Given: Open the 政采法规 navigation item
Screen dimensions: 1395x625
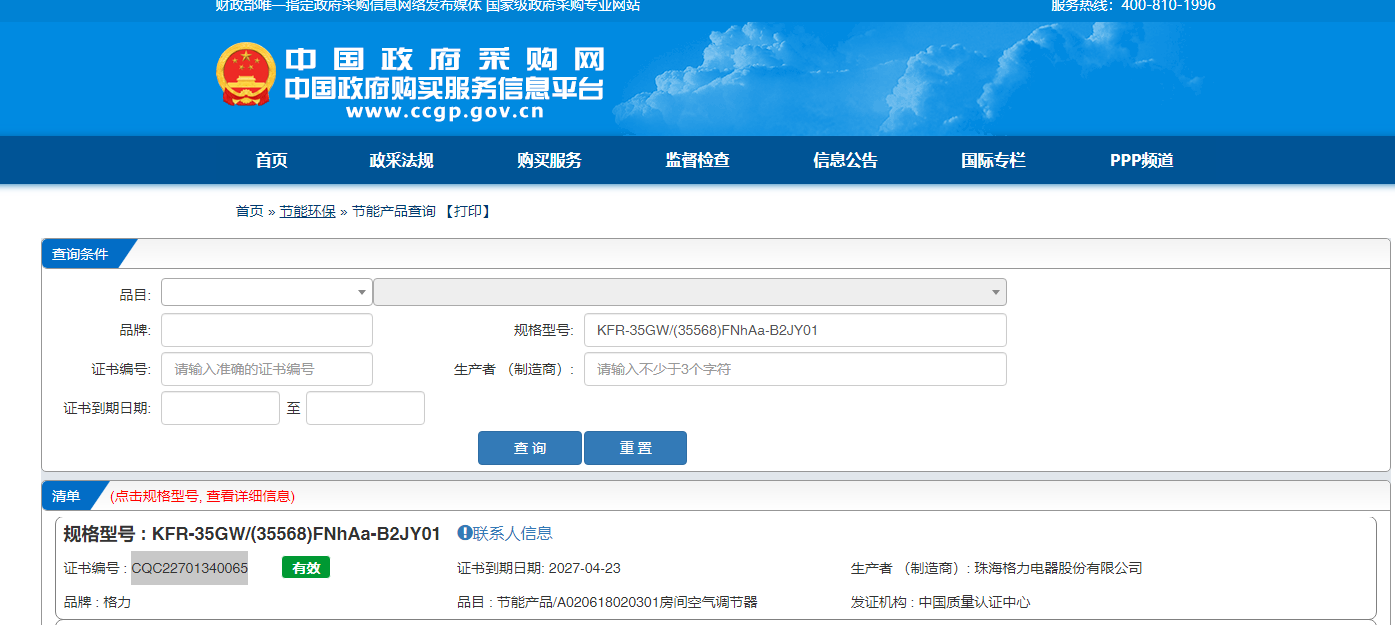Looking at the screenshot, I should coord(401,160).
